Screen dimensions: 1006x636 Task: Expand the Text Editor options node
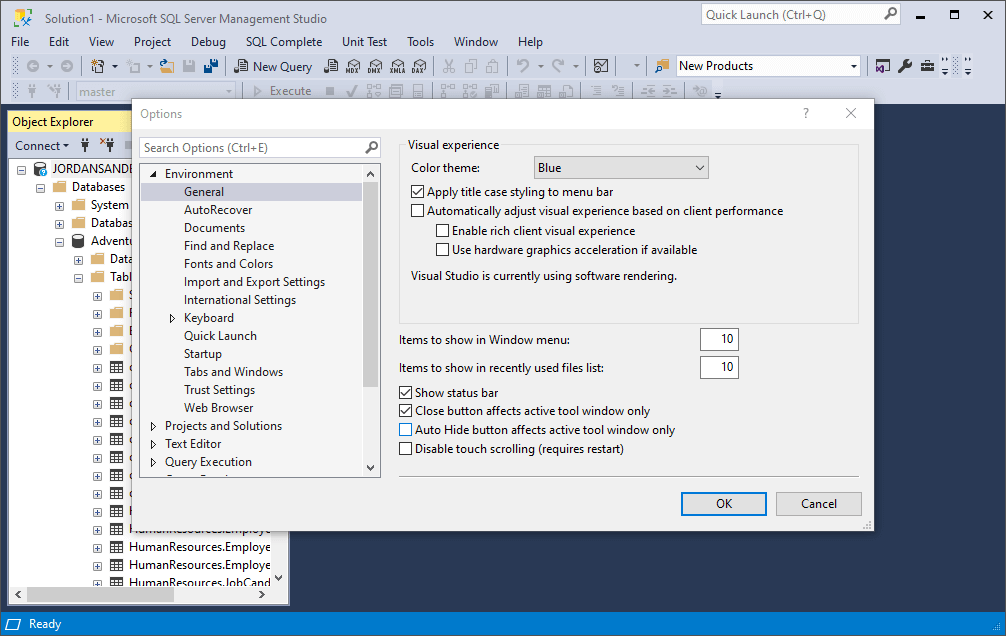[x=153, y=444]
